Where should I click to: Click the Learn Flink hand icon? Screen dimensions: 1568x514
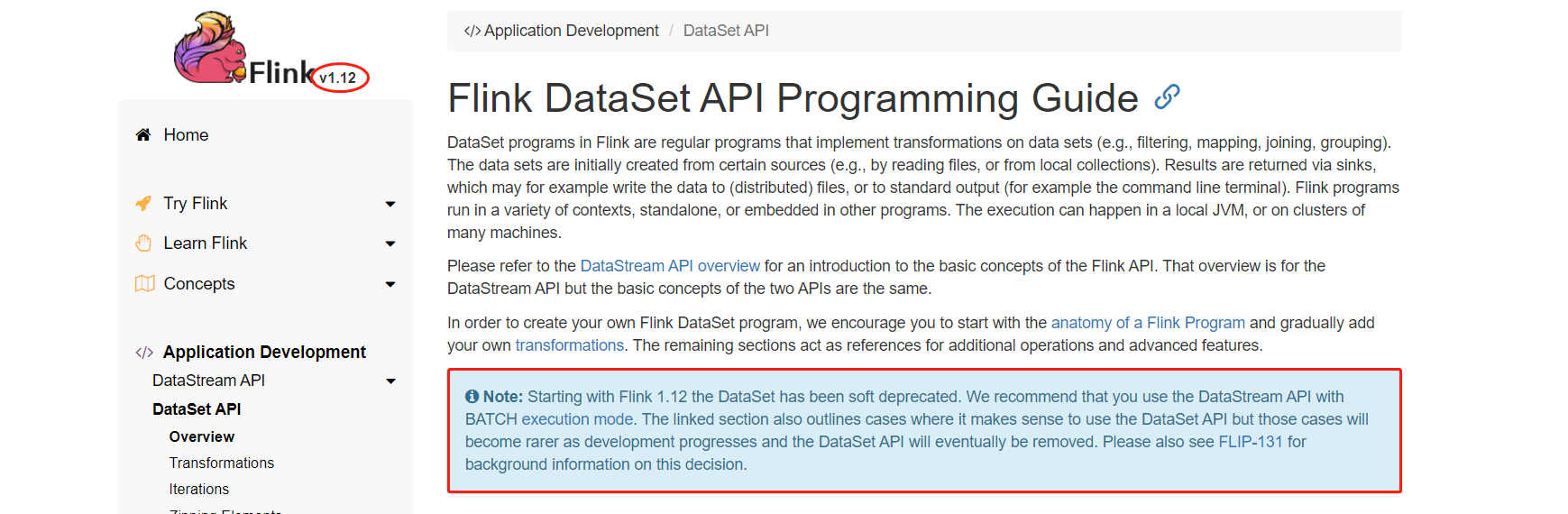(143, 243)
